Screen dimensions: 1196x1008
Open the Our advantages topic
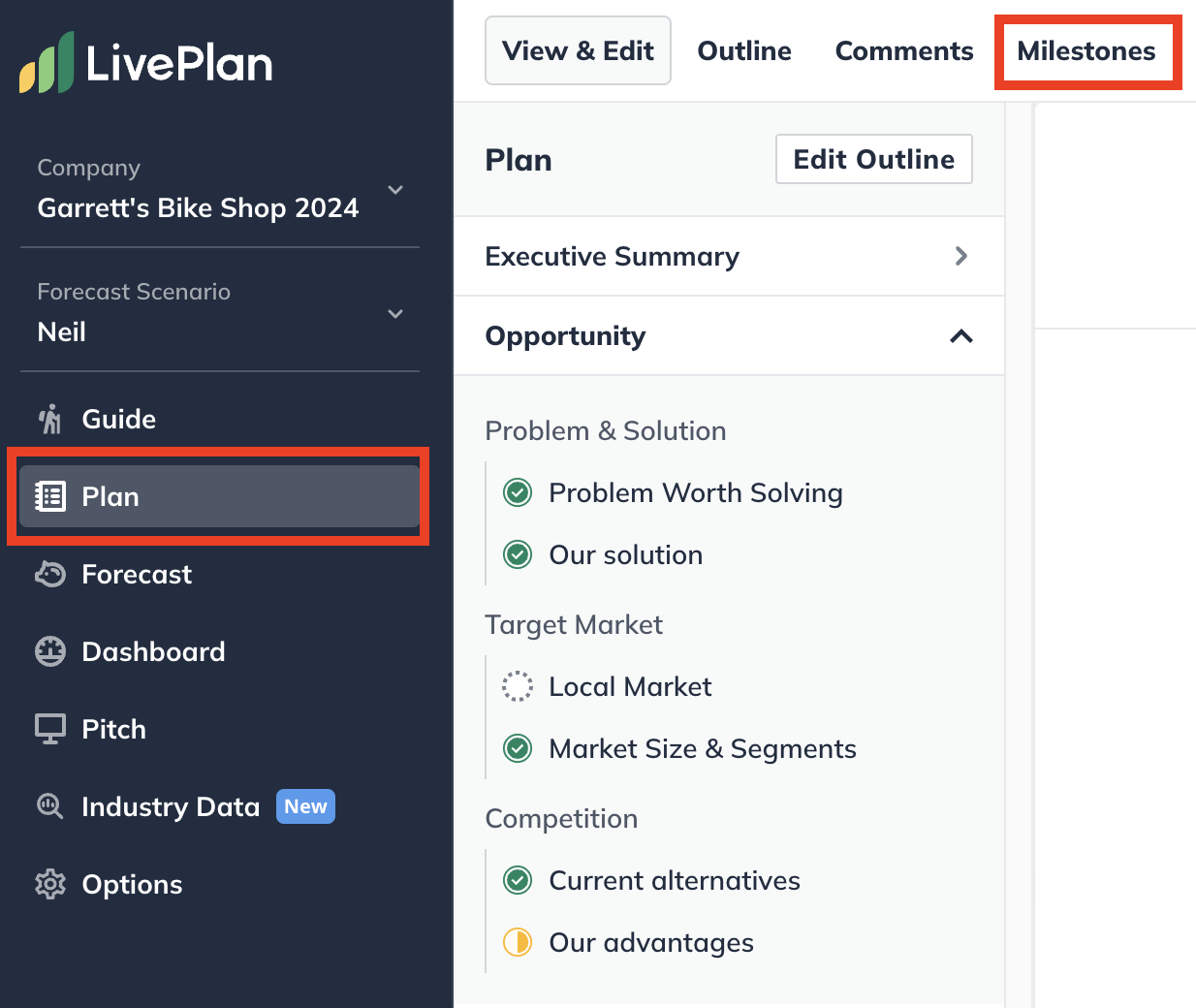point(651,942)
